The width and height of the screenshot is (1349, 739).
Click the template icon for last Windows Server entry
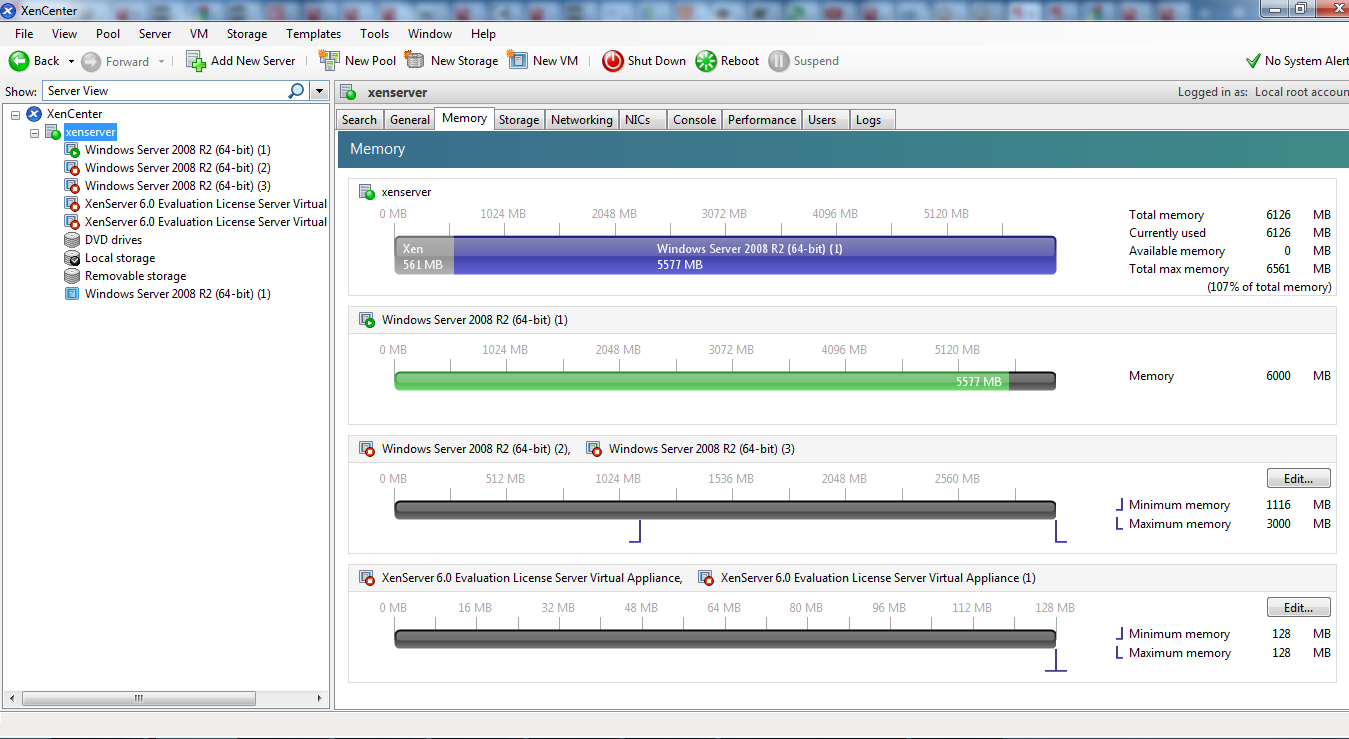(72, 294)
